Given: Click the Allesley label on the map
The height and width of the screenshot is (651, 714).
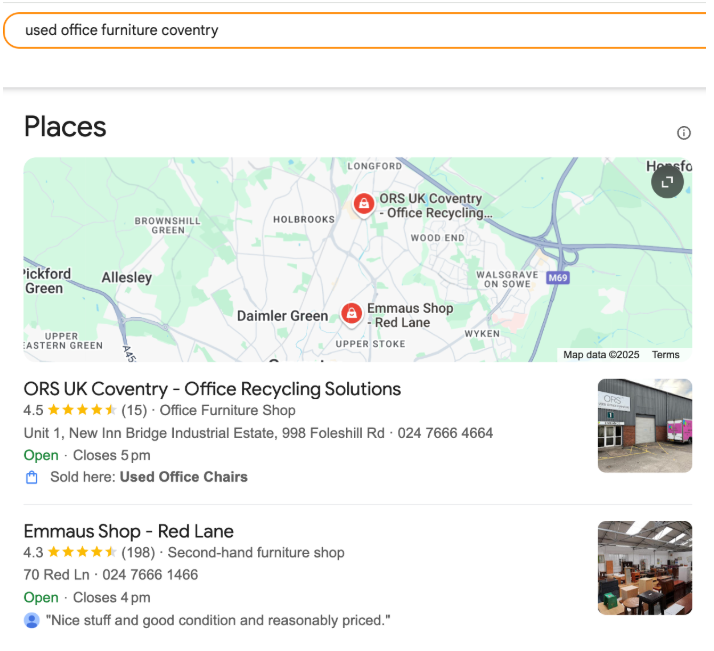Looking at the screenshot, I should [x=127, y=277].
